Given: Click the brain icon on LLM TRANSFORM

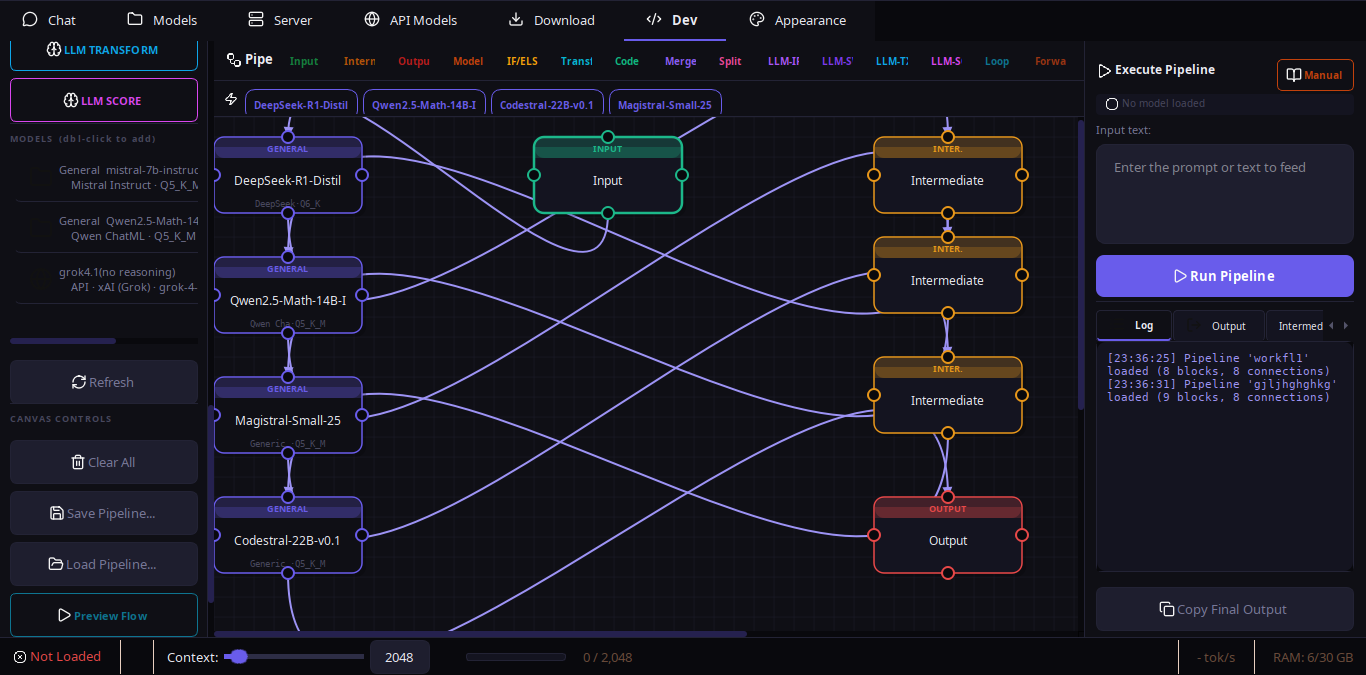Looking at the screenshot, I should pos(54,49).
